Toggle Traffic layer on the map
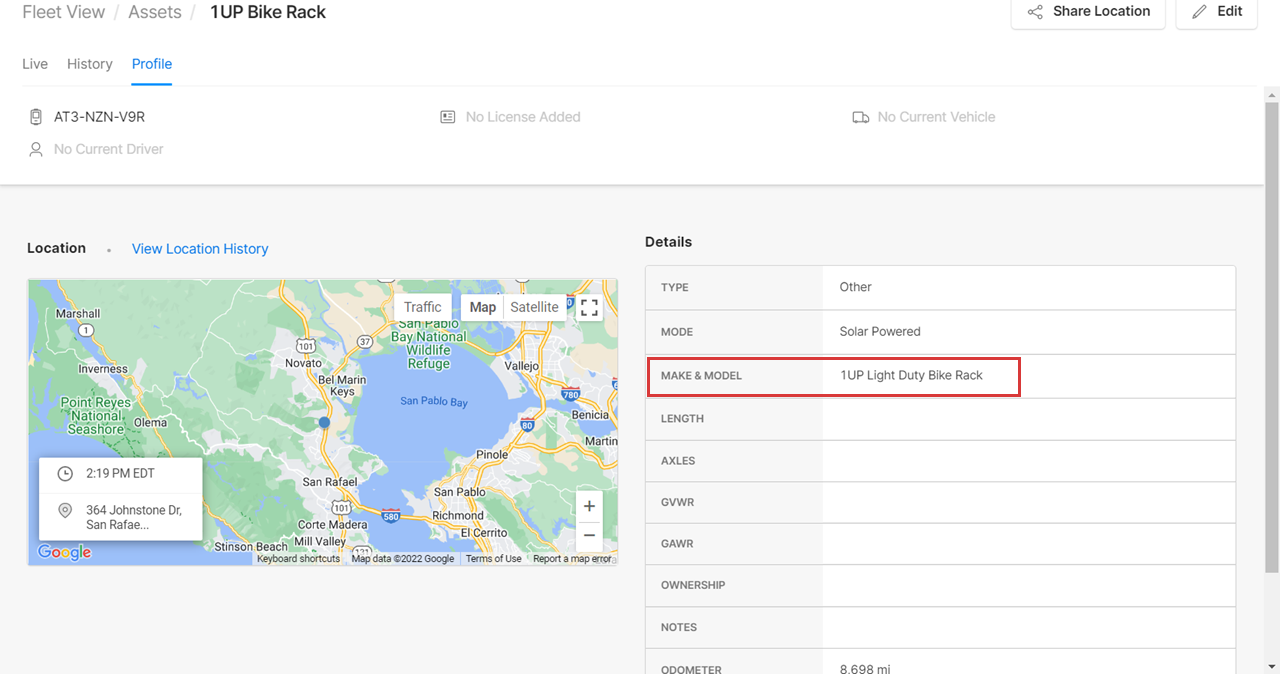Screen dimensions: 1280x674 [423, 307]
